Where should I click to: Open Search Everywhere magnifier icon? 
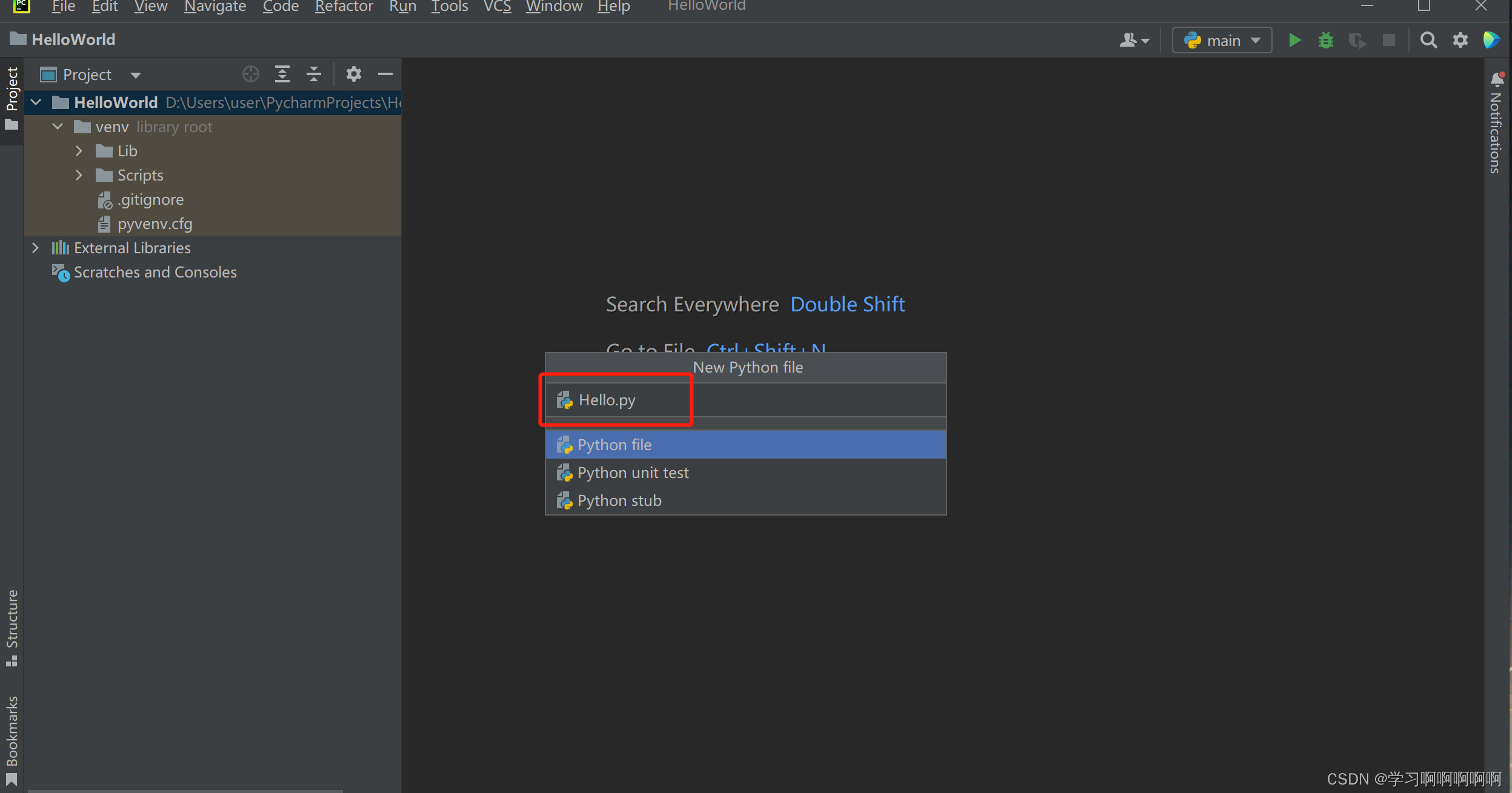click(x=1428, y=41)
